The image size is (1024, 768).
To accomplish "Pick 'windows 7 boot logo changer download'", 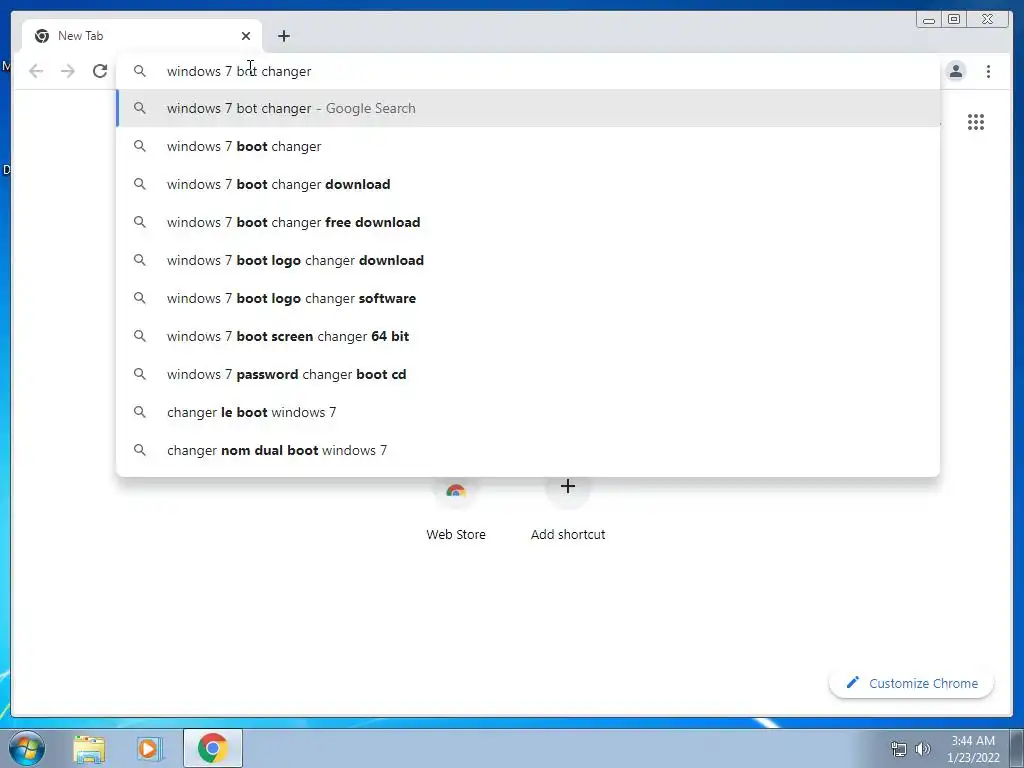I will (x=528, y=260).
